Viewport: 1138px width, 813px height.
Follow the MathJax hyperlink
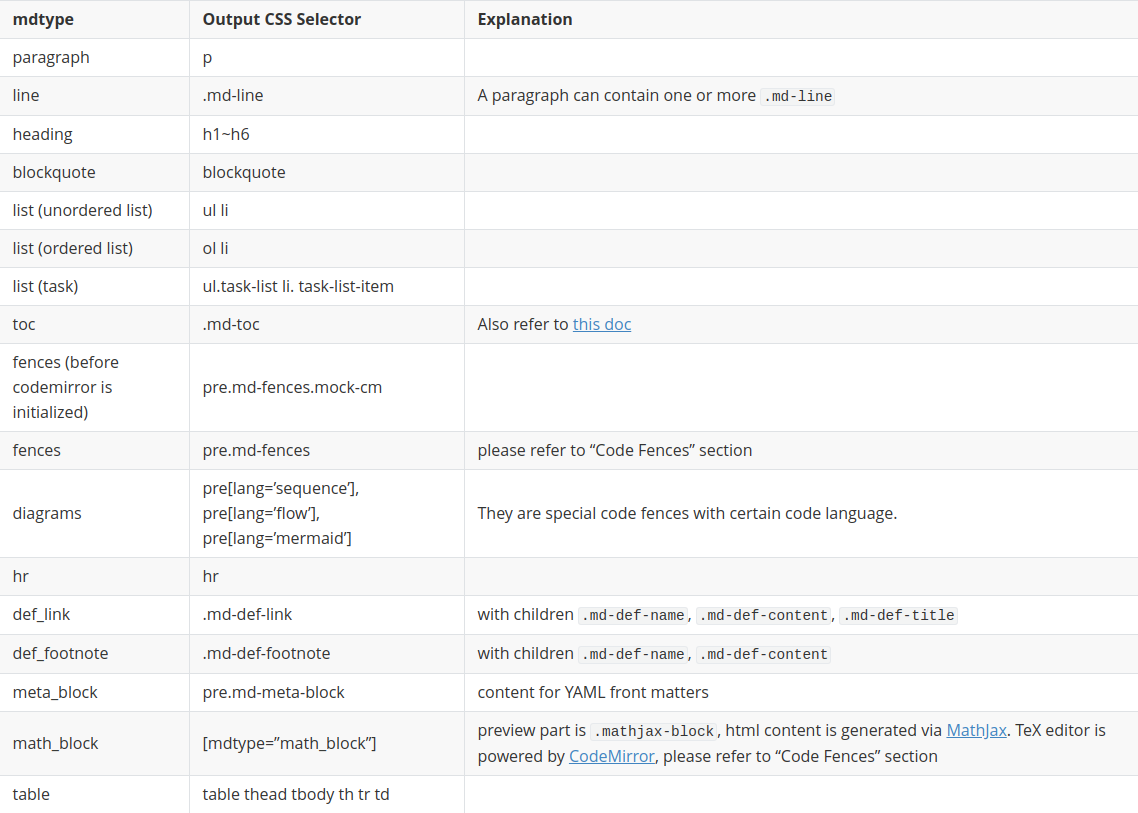[x=976, y=730]
